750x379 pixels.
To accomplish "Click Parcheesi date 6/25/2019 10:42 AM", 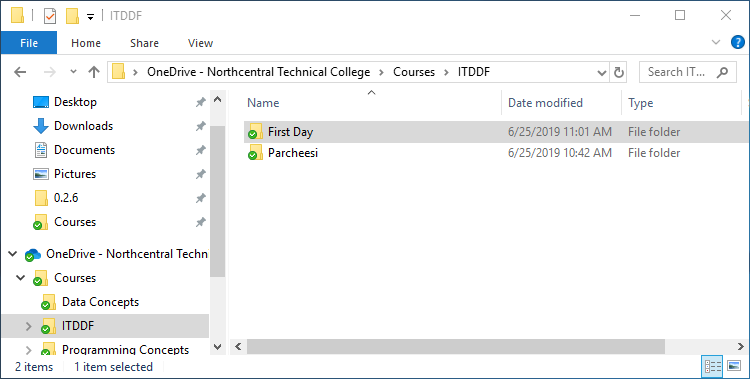I will point(560,153).
